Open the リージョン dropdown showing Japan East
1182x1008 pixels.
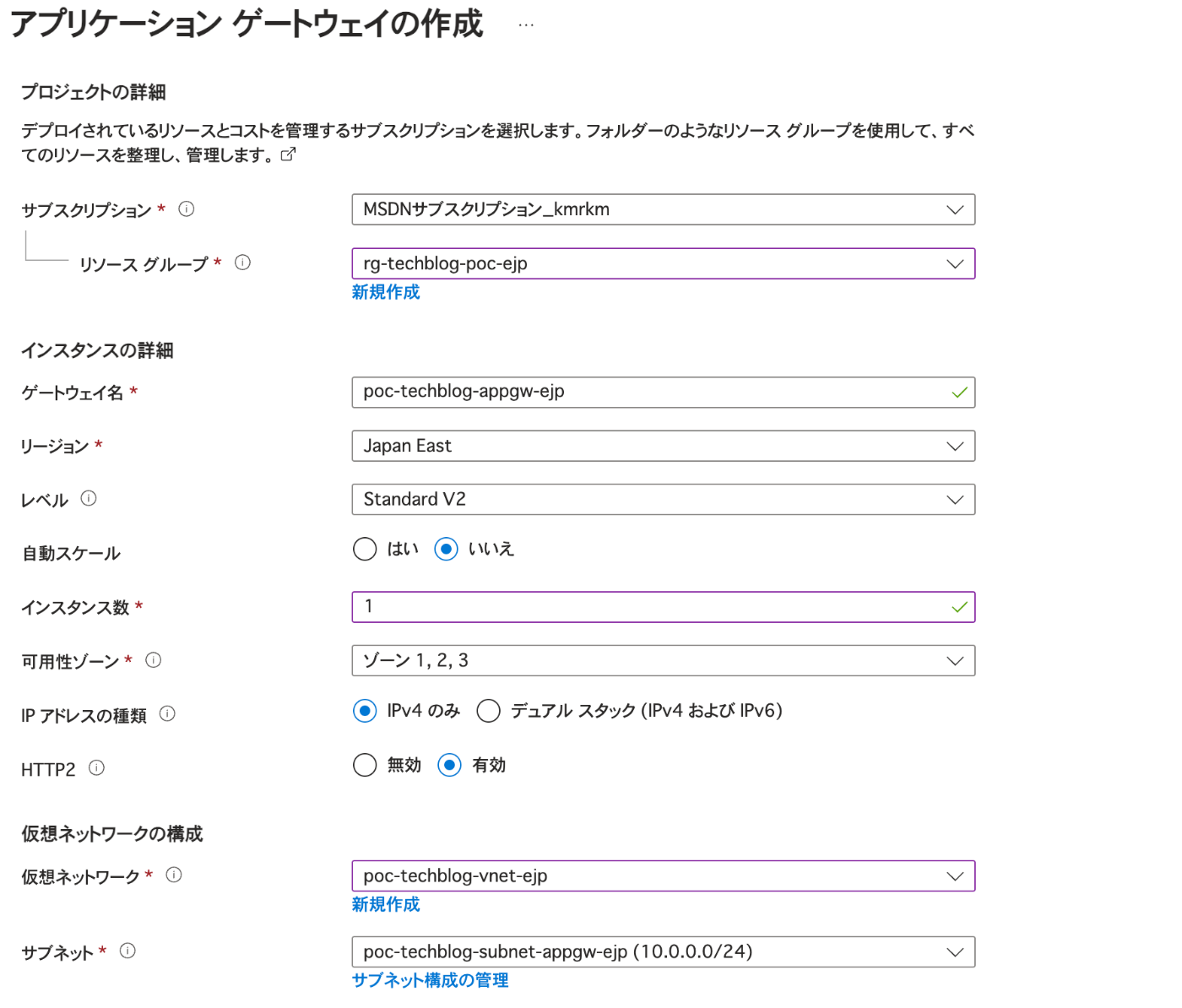tap(955, 446)
